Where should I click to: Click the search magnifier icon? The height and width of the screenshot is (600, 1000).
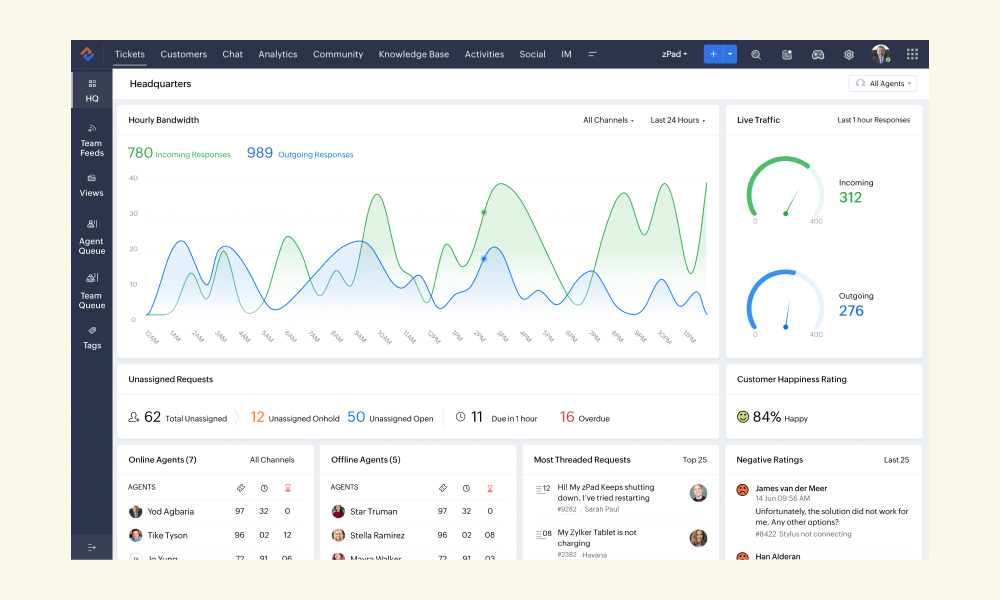point(756,55)
